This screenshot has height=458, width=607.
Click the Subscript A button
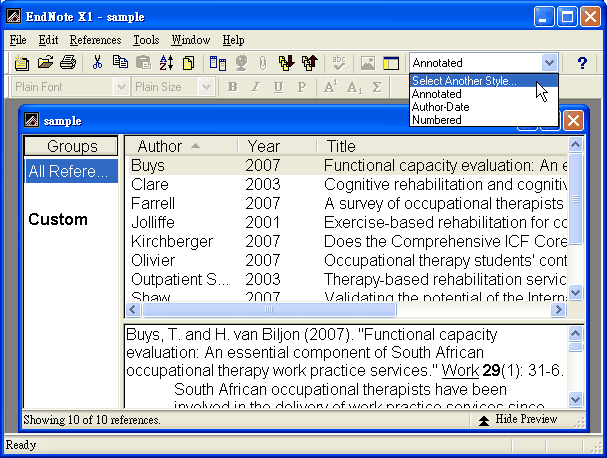point(354,87)
